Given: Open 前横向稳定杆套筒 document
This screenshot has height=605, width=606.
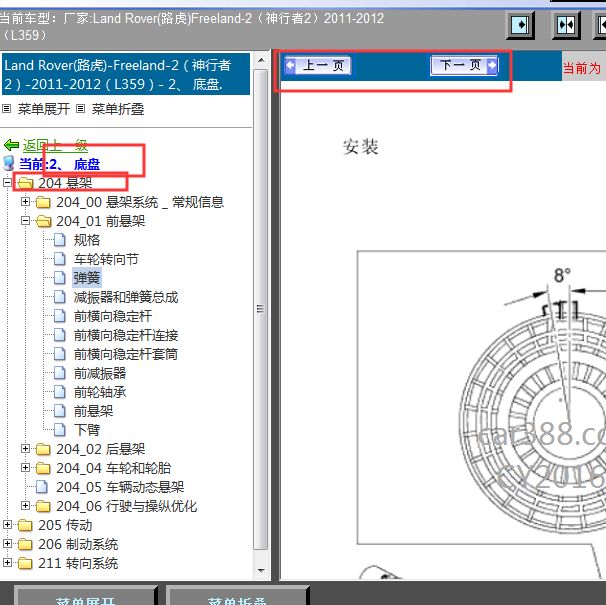Looking at the screenshot, I should 126,354.
